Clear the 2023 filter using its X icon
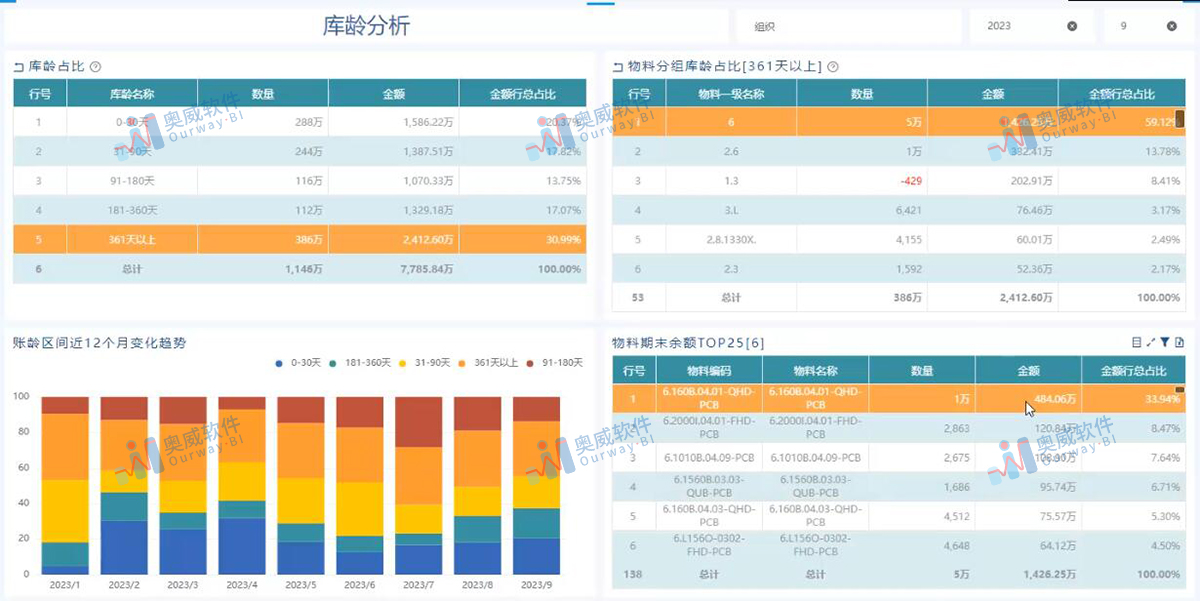 click(x=1073, y=26)
